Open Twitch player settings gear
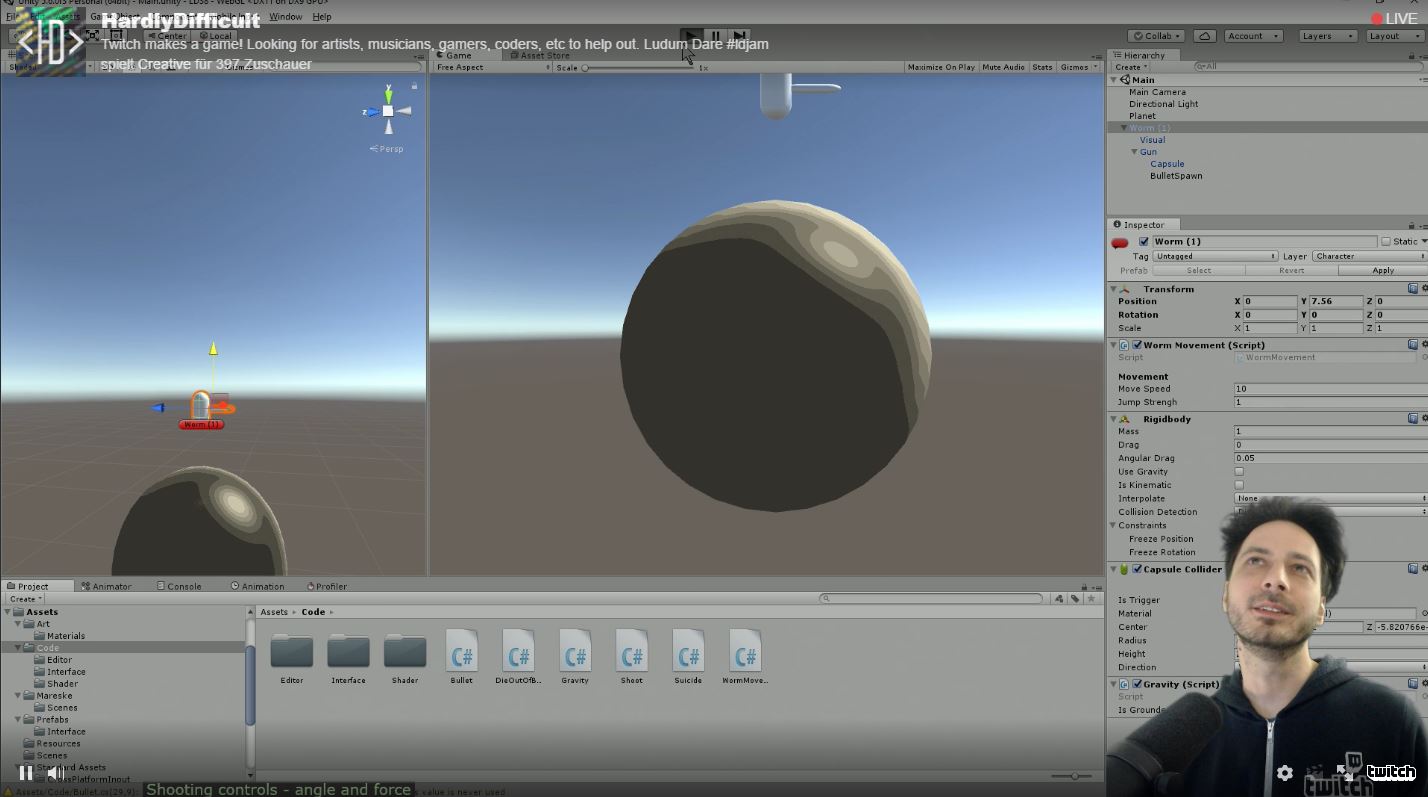This screenshot has width=1428, height=797. coord(1285,772)
